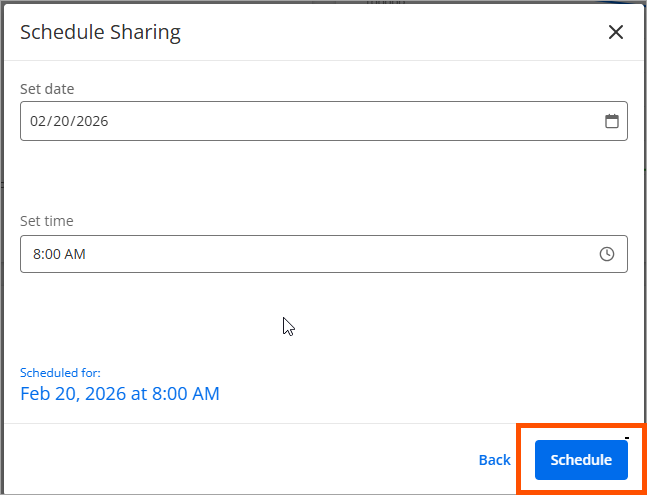Close the Schedule Sharing dialog

616,32
